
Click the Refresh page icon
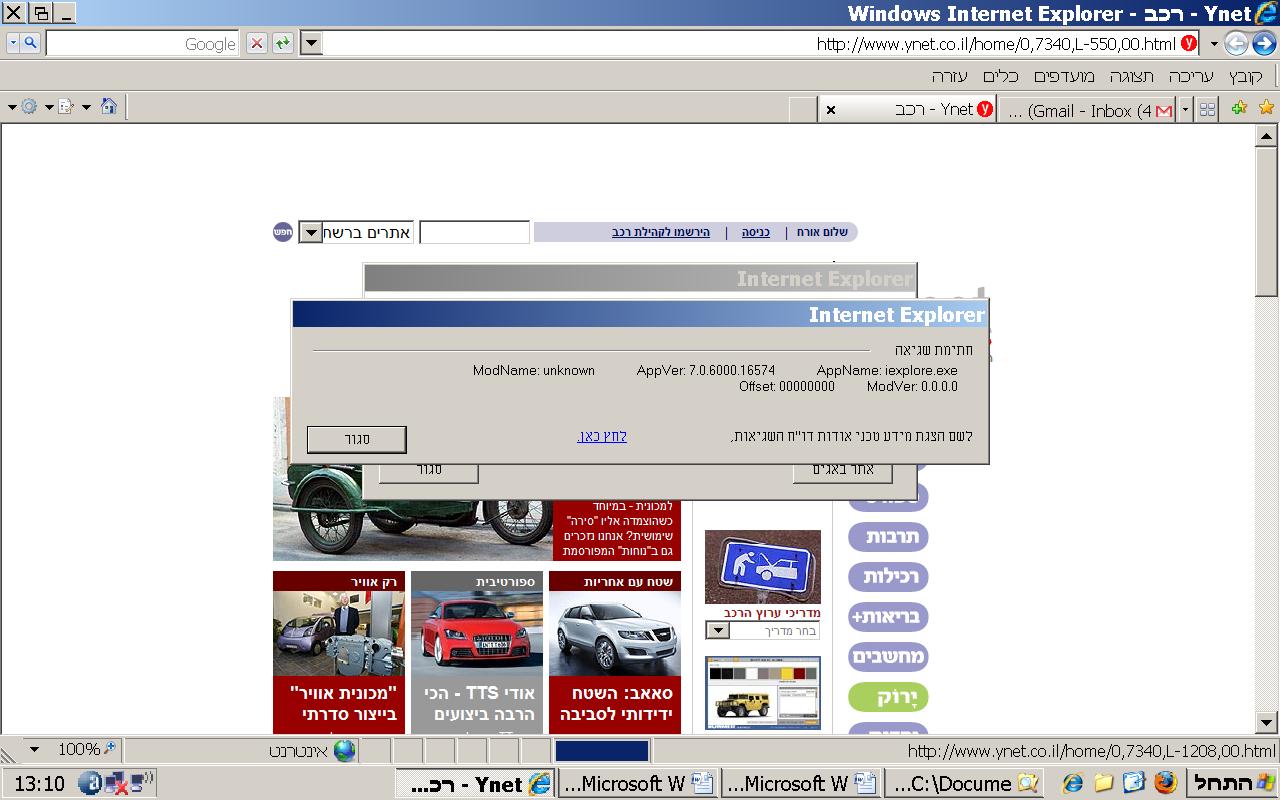pyautogui.click(x=283, y=43)
